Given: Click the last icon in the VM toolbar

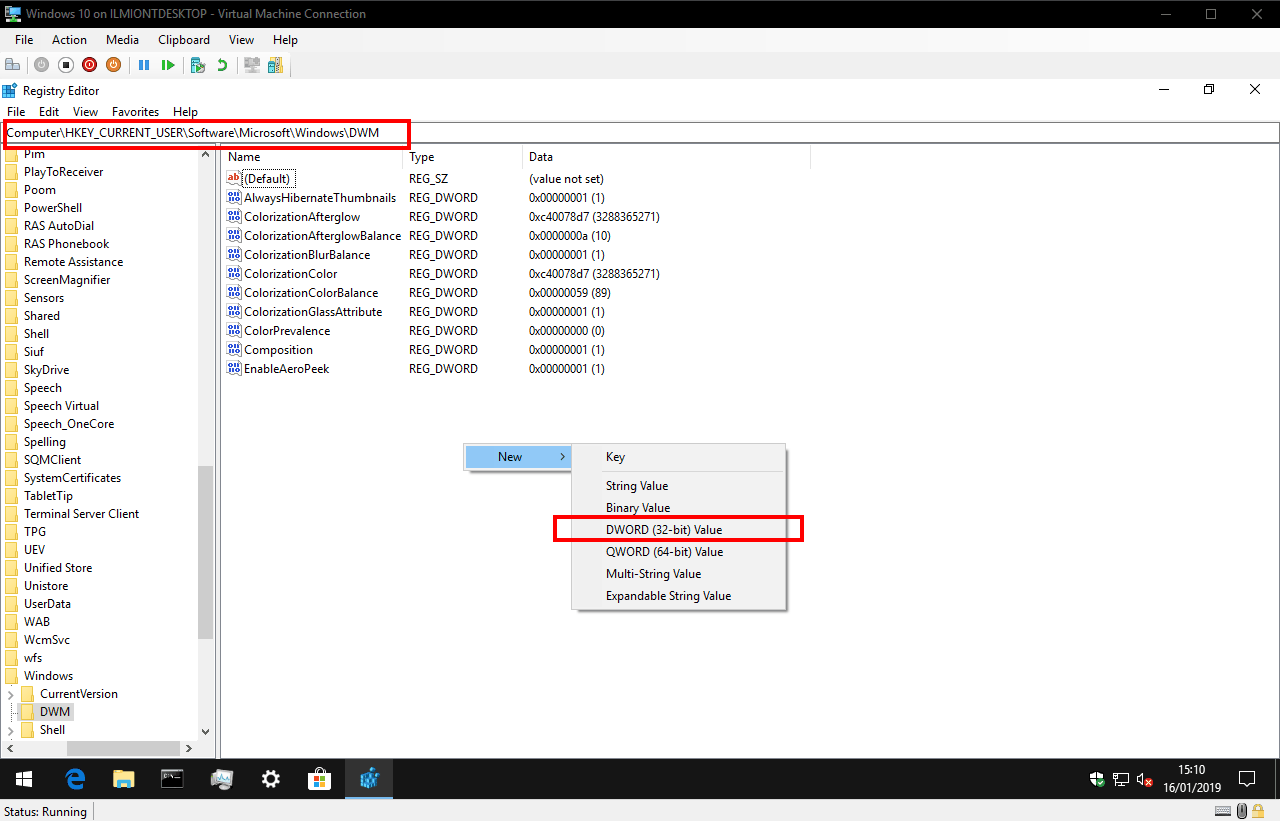Looking at the screenshot, I should [275, 65].
